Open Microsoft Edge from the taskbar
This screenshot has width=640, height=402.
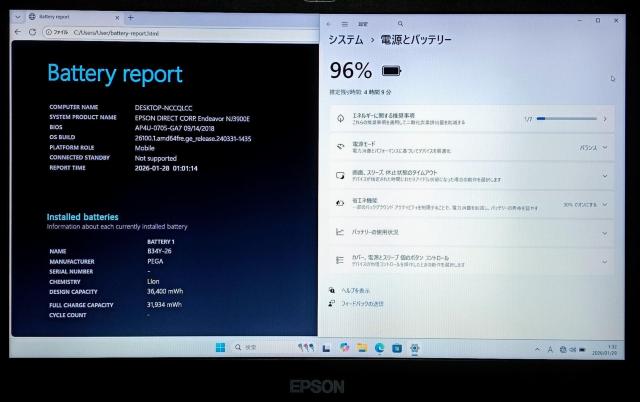[x=380, y=348]
